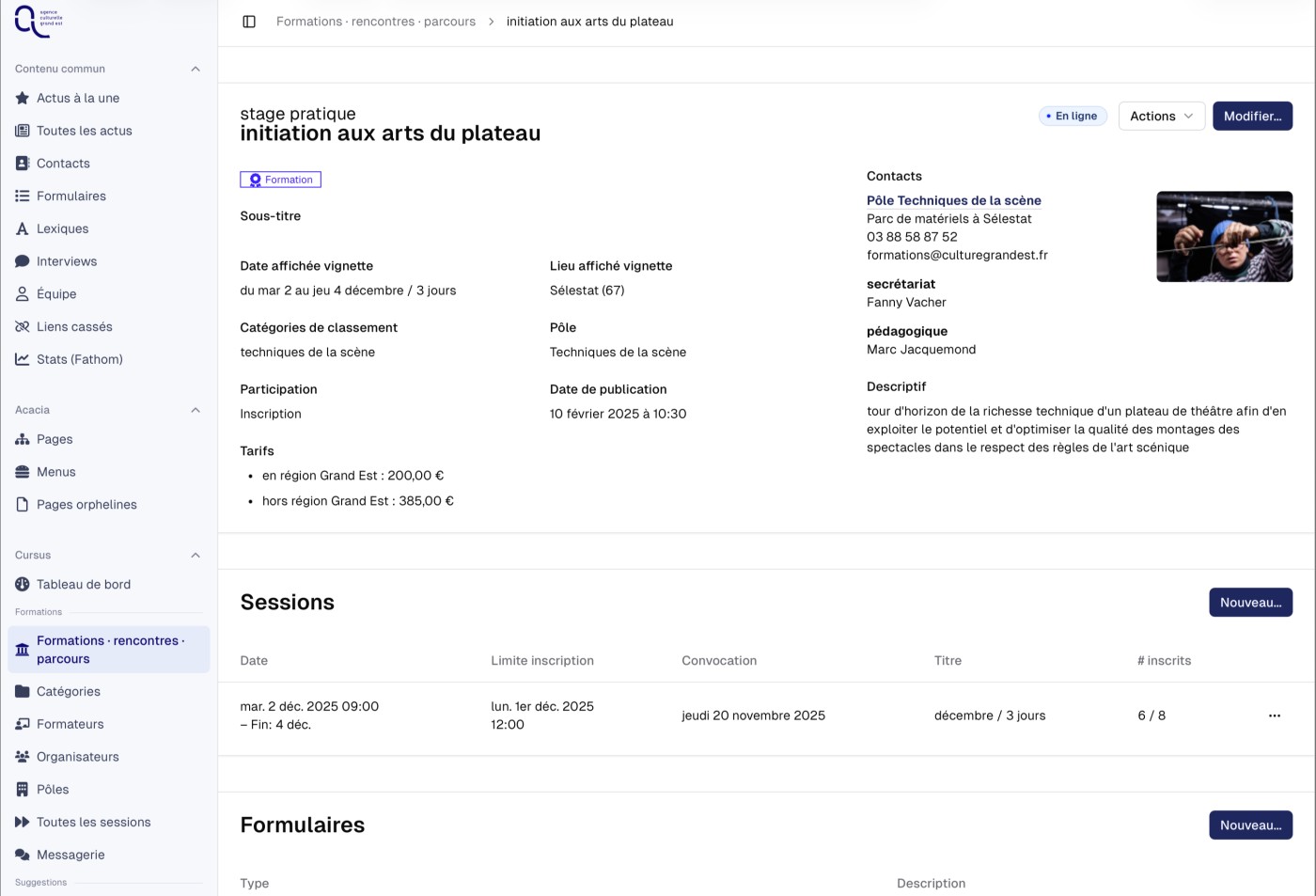Click the Liens cassés broken link icon
Viewport: 1316px width, 896px height.
point(23,326)
